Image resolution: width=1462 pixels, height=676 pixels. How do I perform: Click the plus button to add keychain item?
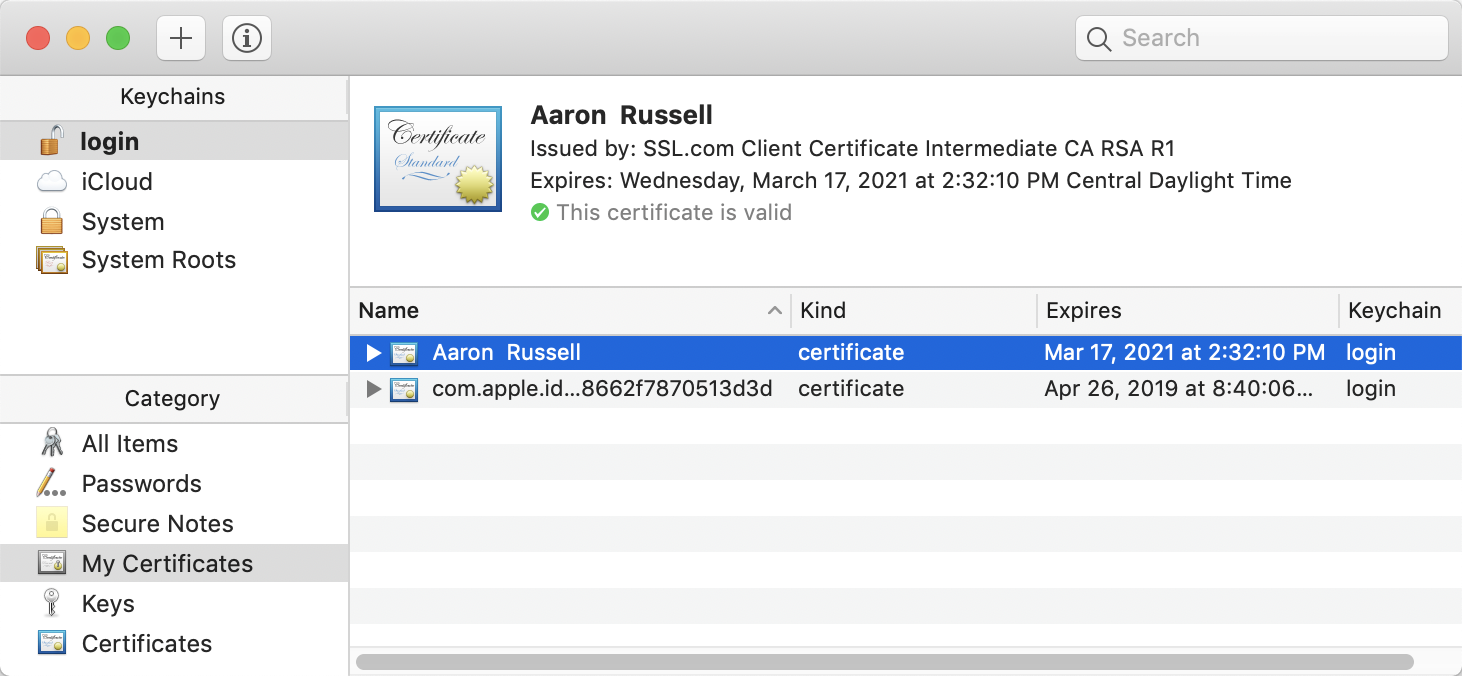pos(181,39)
